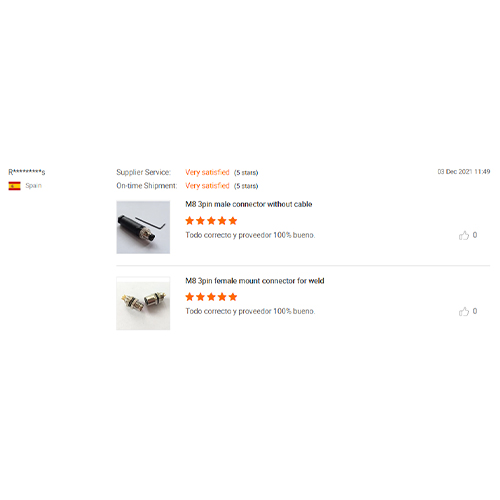Click first review text Todo correcto
The image size is (500, 500).
pyautogui.click(x=250, y=235)
